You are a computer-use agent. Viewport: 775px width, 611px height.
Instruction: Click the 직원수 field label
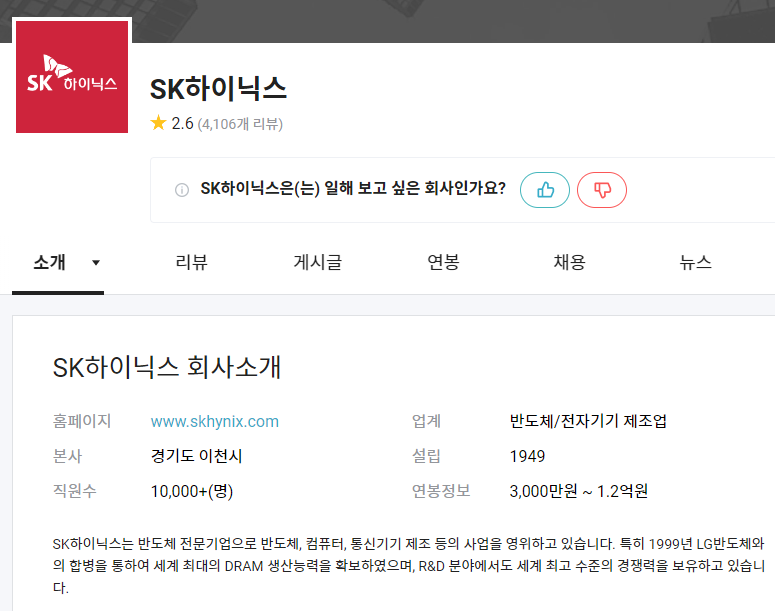pyautogui.click(x=75, y=491)
